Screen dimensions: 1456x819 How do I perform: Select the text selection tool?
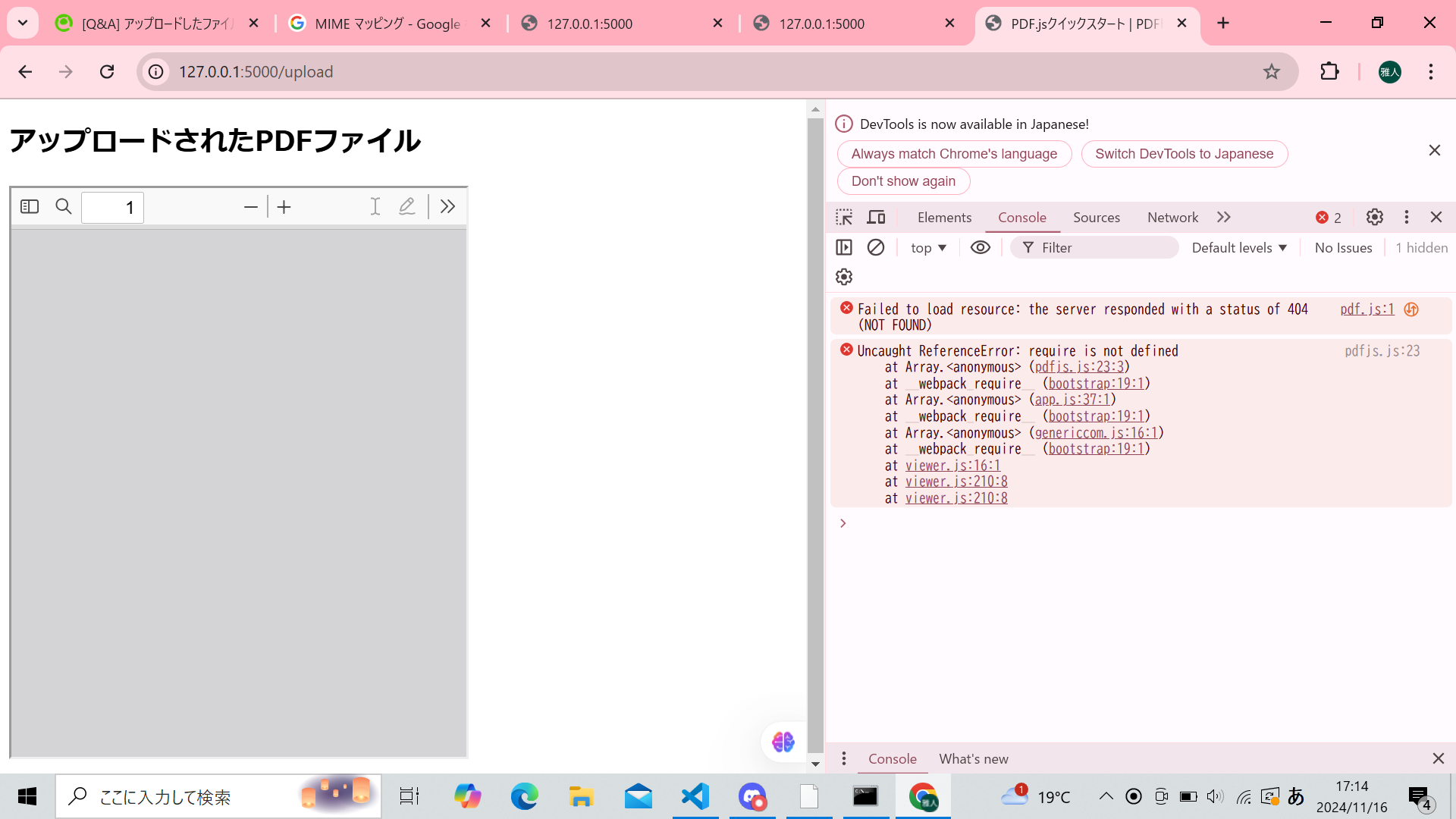pos(375,206)
